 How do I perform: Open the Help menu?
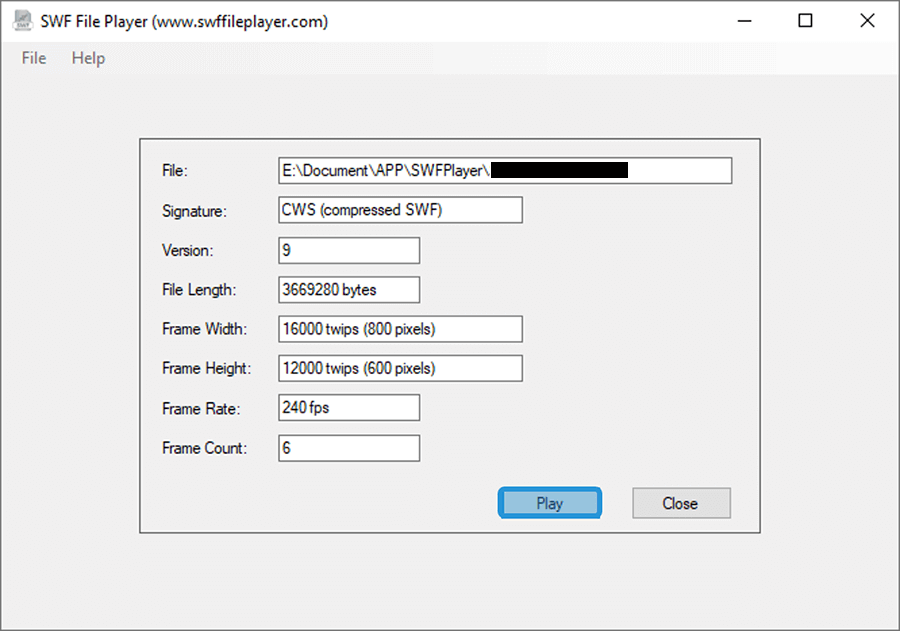coord(88,58)
